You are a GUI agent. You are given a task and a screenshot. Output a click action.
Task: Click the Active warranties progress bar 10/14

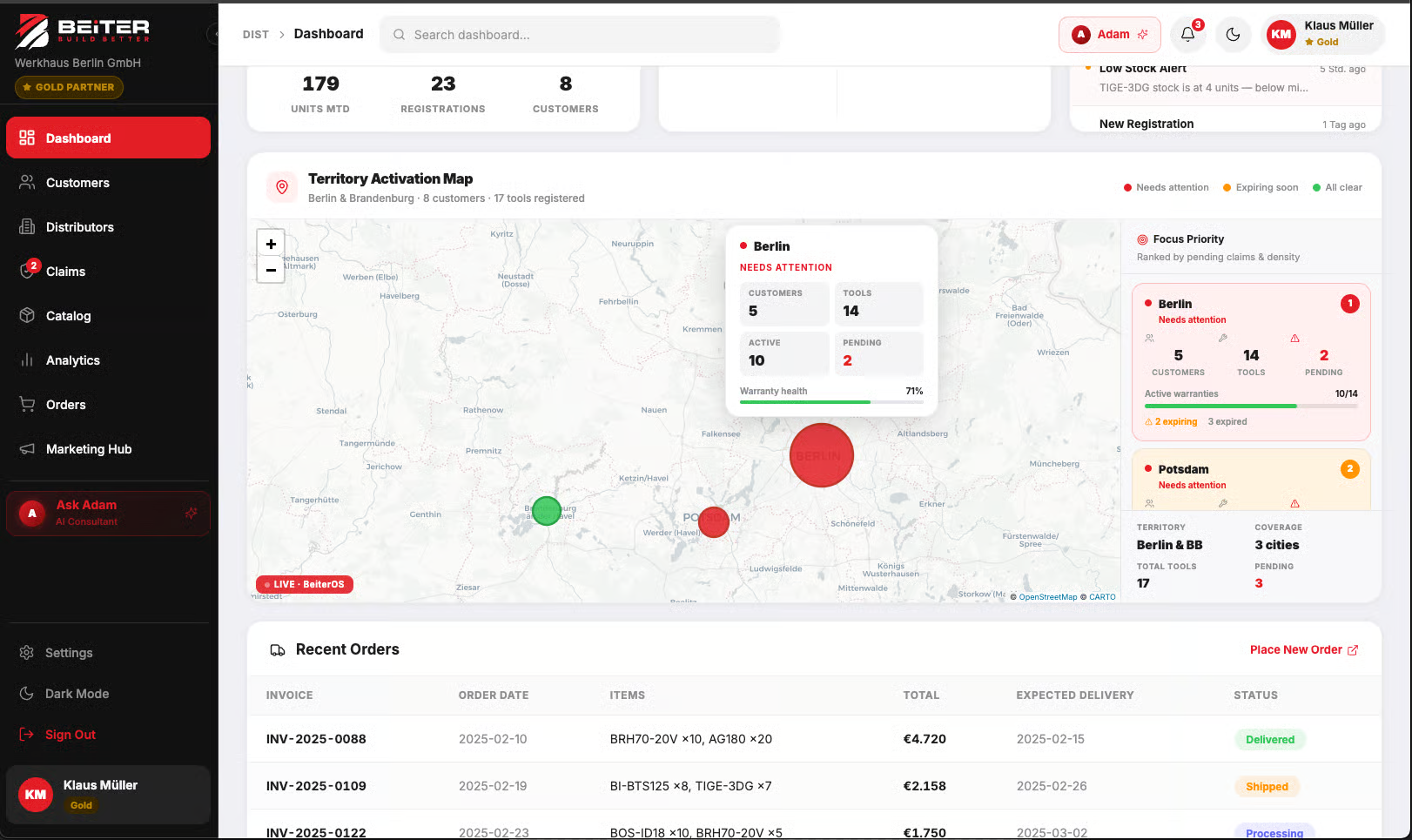1251,406
